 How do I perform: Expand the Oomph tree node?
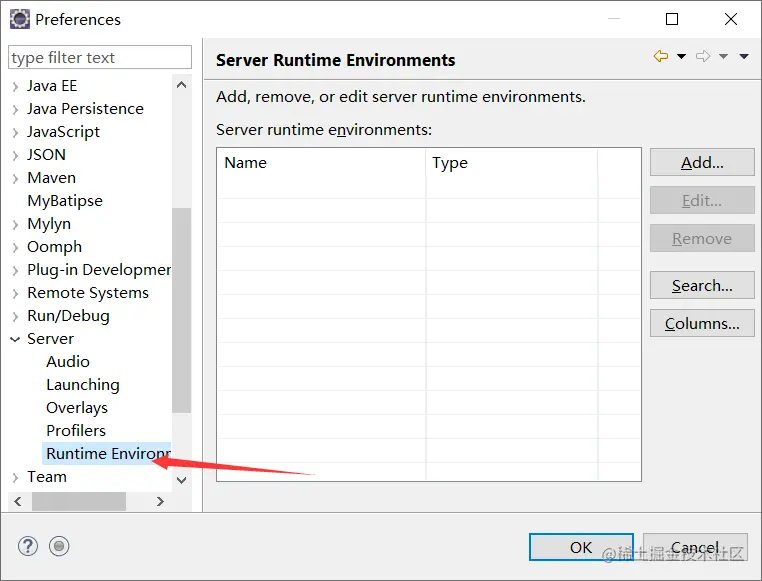16,247
